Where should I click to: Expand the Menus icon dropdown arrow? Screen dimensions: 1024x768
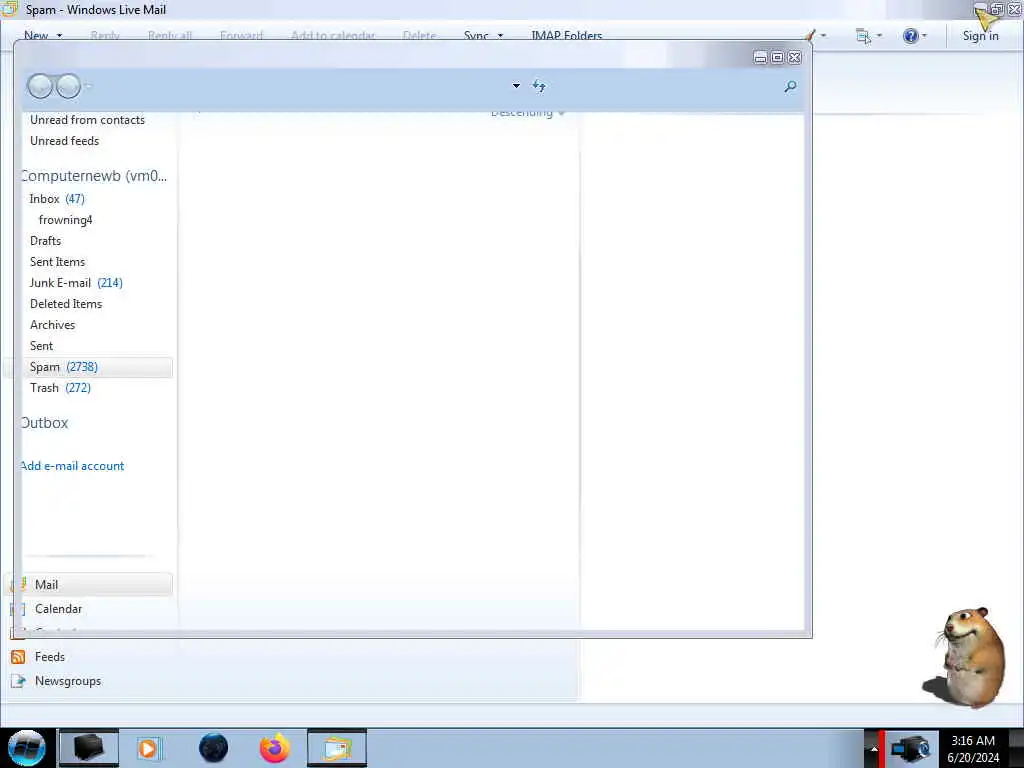click(879, 36)
